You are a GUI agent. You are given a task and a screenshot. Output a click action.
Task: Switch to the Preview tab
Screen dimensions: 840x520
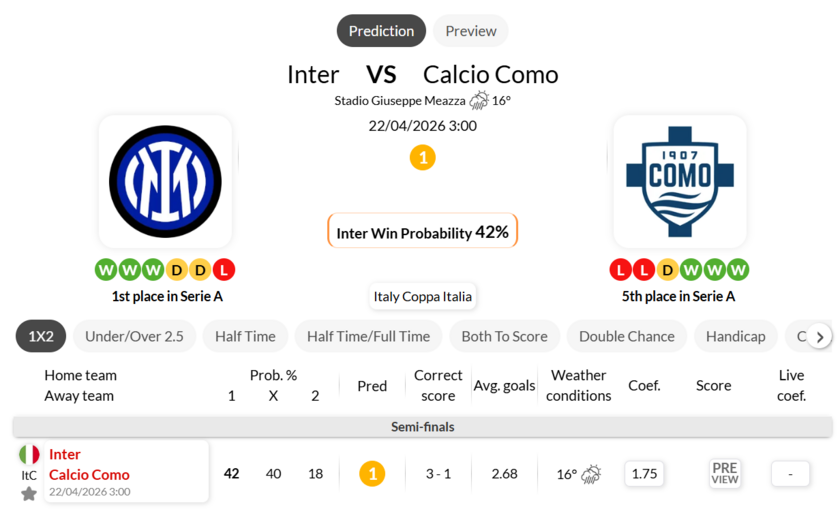(470, 31)
